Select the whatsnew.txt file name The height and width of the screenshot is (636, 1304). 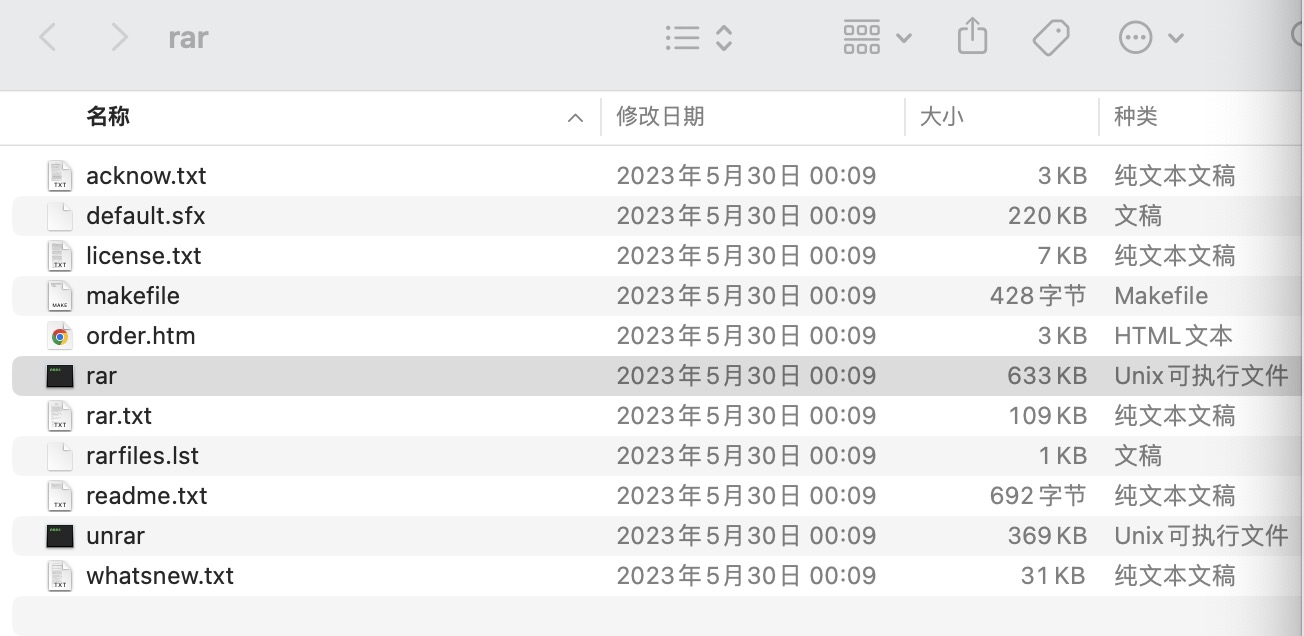tap(160, 576)
